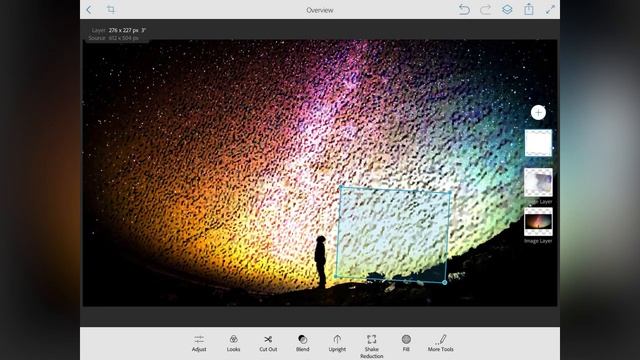
Task: Click the Image Layer label
Action: pyautogui.click(x=538, y=241)
